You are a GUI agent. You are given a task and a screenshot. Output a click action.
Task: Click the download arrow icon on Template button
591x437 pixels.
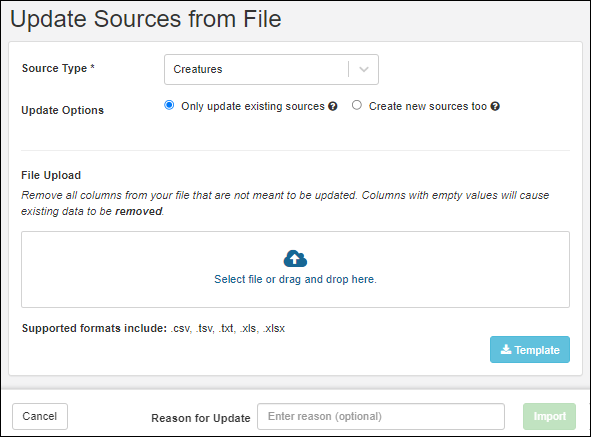tap(506, 350)
